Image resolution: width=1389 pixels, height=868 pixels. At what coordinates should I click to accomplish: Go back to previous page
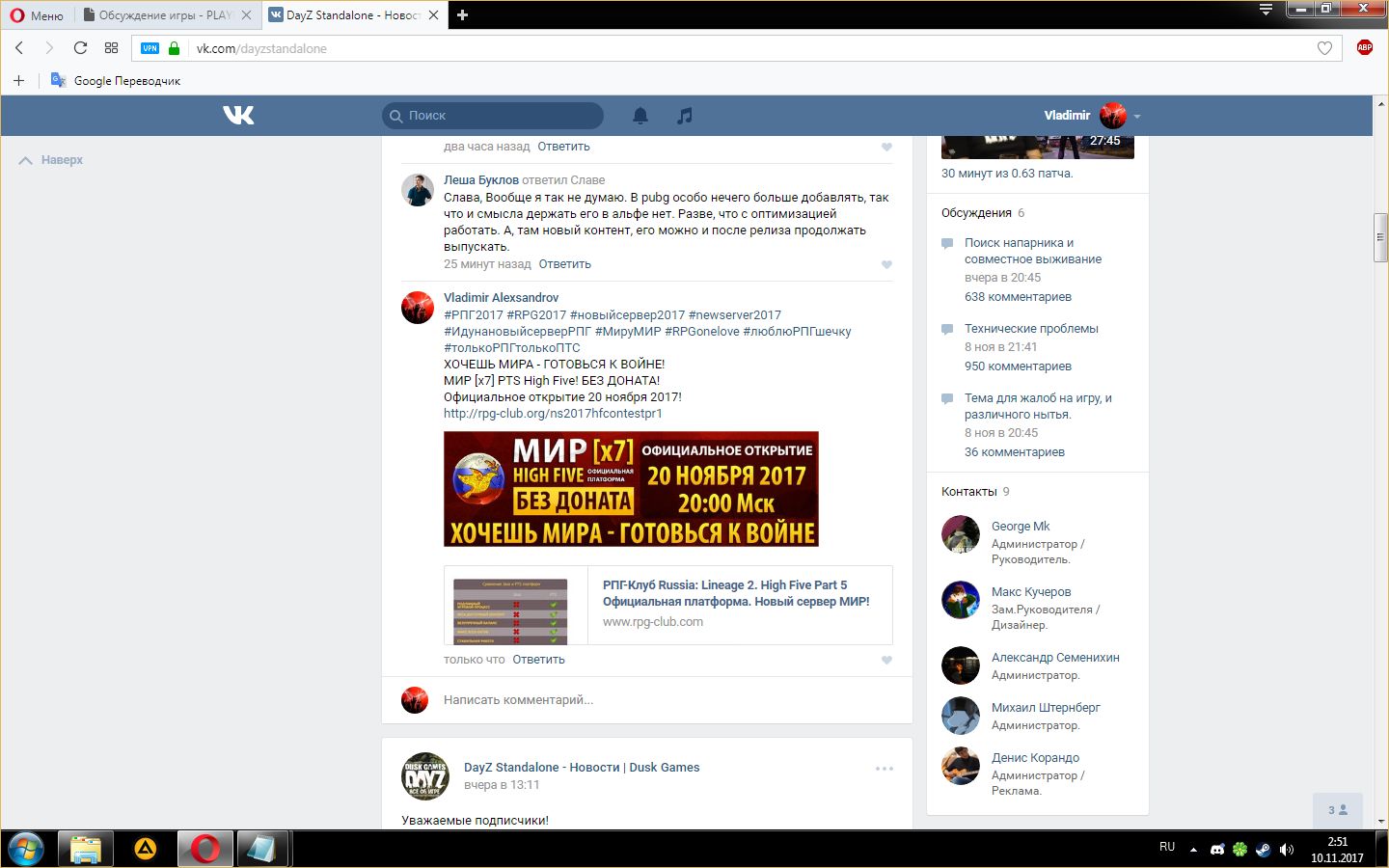coord(19,48)
